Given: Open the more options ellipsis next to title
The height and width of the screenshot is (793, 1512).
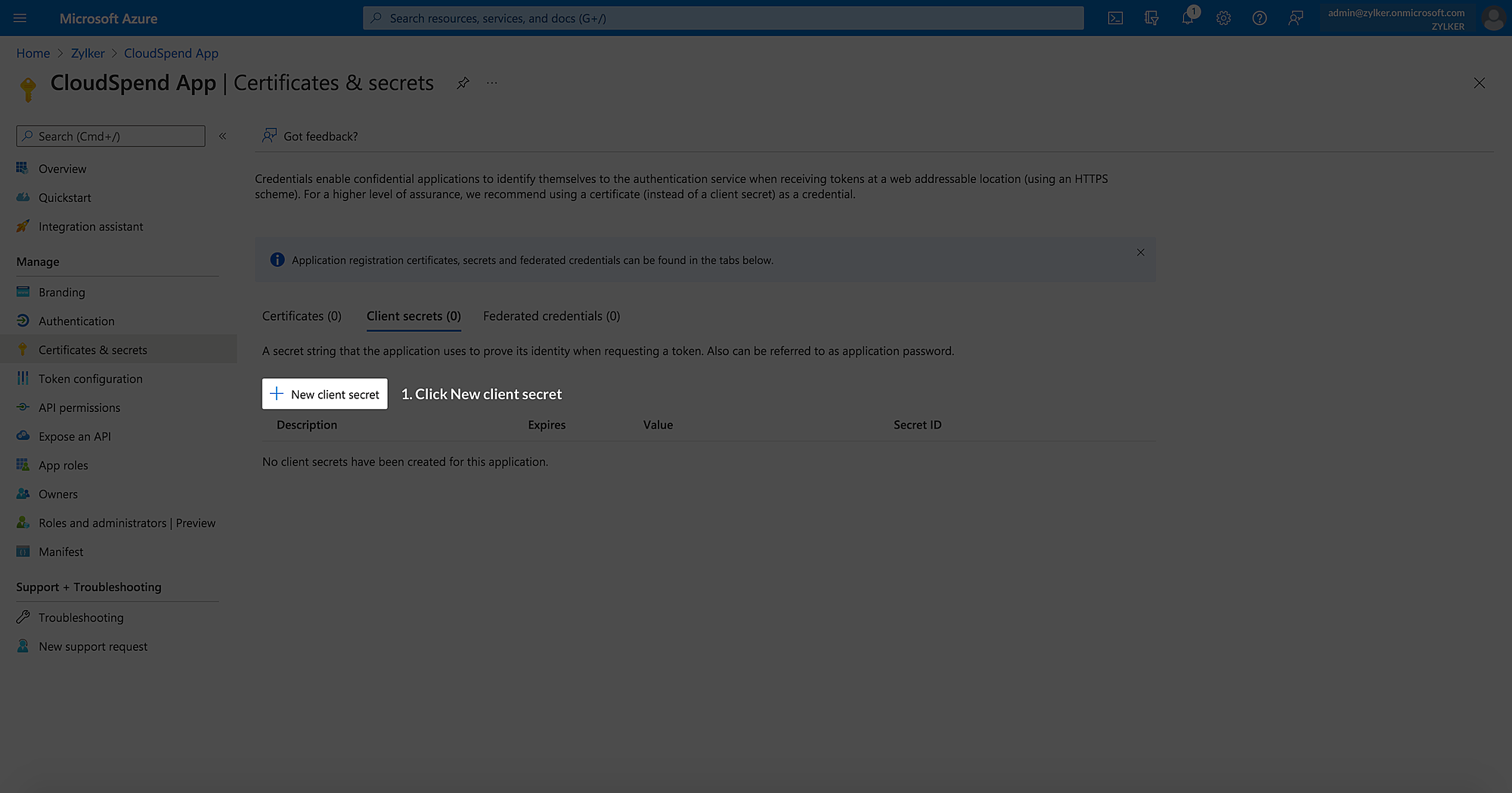Looking at the screenshot, I should 491,83.
